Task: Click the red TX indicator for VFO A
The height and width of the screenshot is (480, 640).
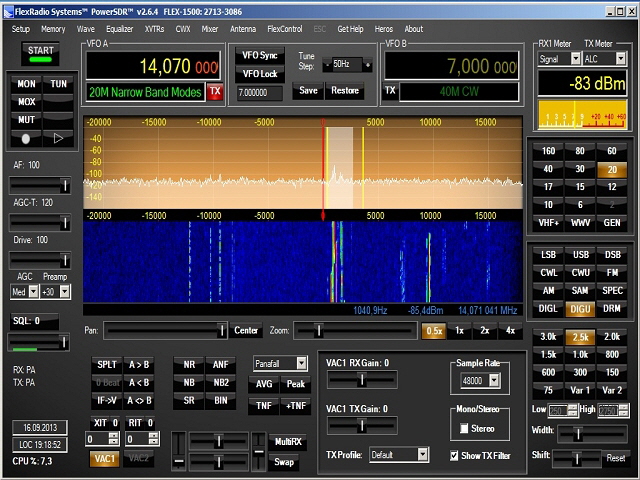Action: [x=215, y=92]
